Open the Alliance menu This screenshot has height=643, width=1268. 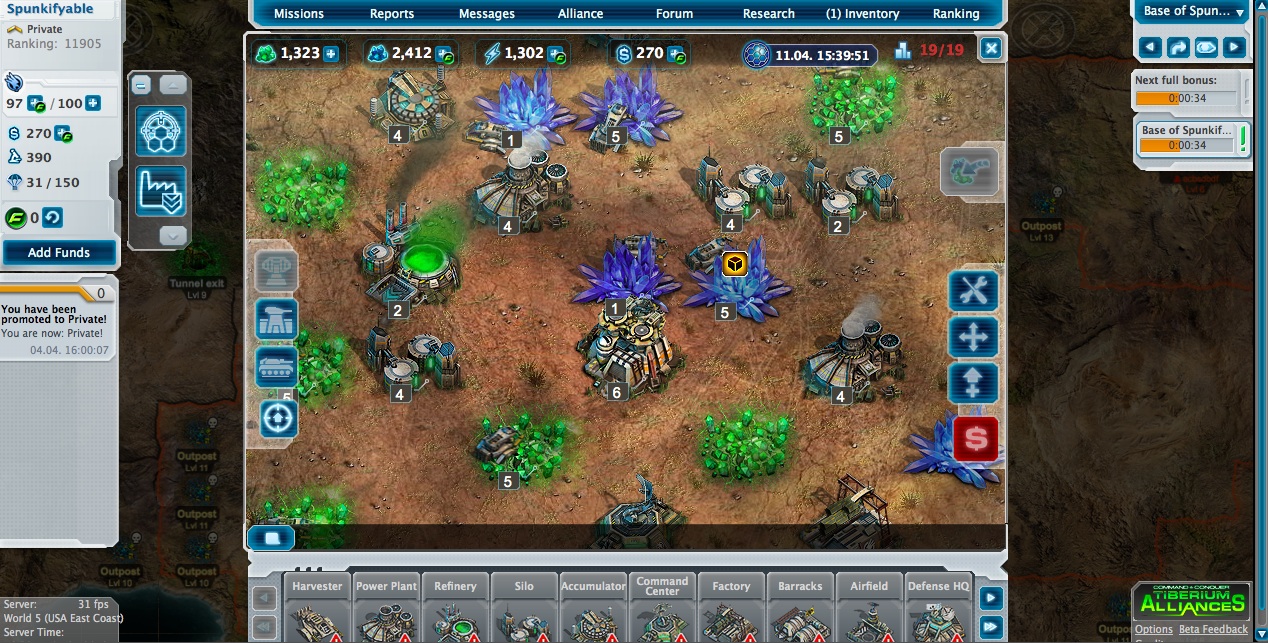pyautogui.click(x=580, y=14)
